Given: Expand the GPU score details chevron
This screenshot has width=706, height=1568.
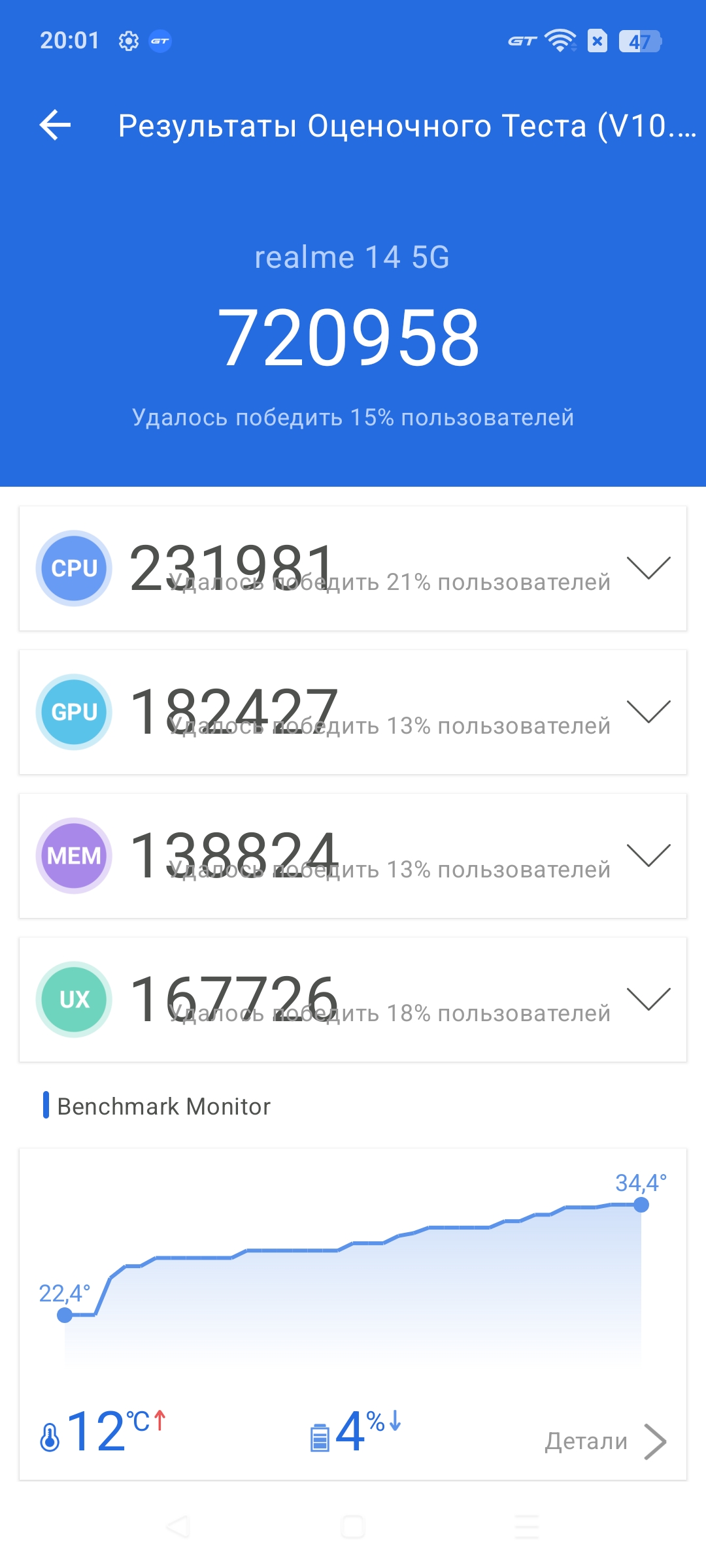Looking at the screenshot, I should 648,711.
